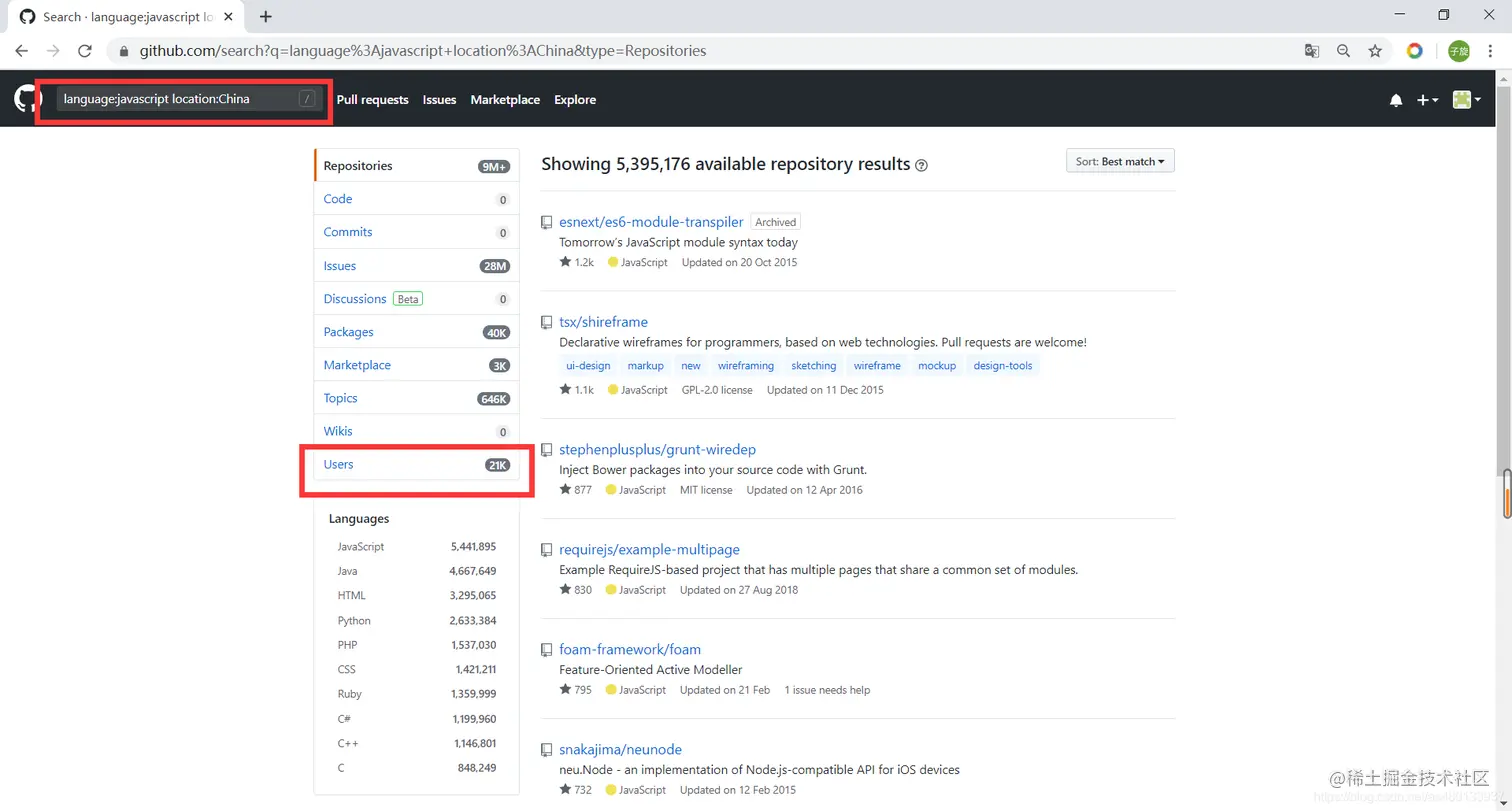Go back to previous page
Screen dimensions: 1512x811
pos(22,50)
